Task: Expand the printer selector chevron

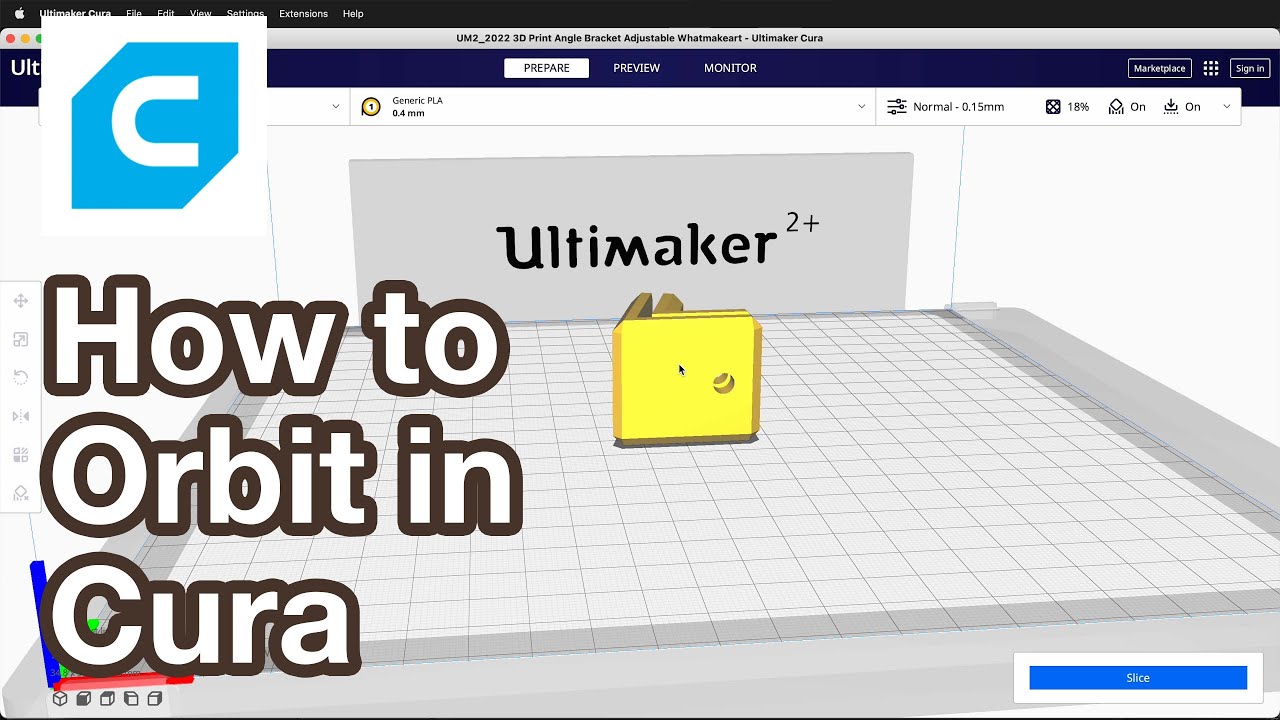Action: point(336,107)
